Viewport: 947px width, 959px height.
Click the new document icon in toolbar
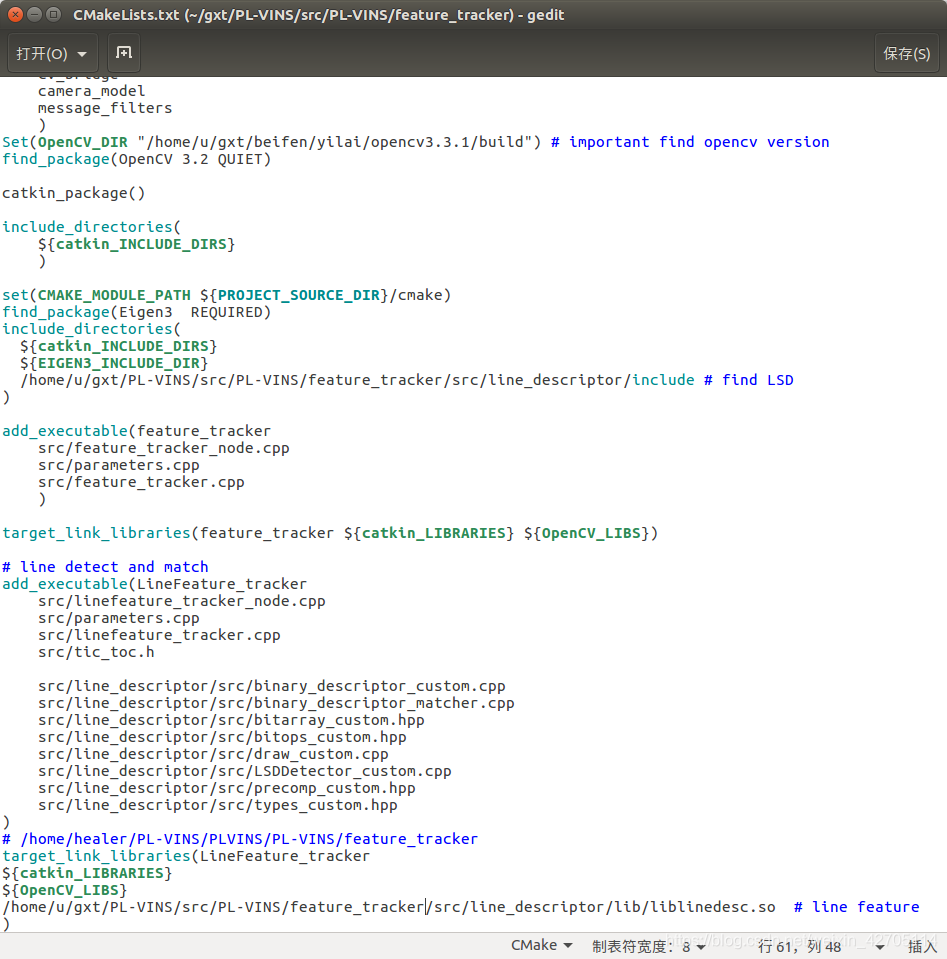(124, 53)
